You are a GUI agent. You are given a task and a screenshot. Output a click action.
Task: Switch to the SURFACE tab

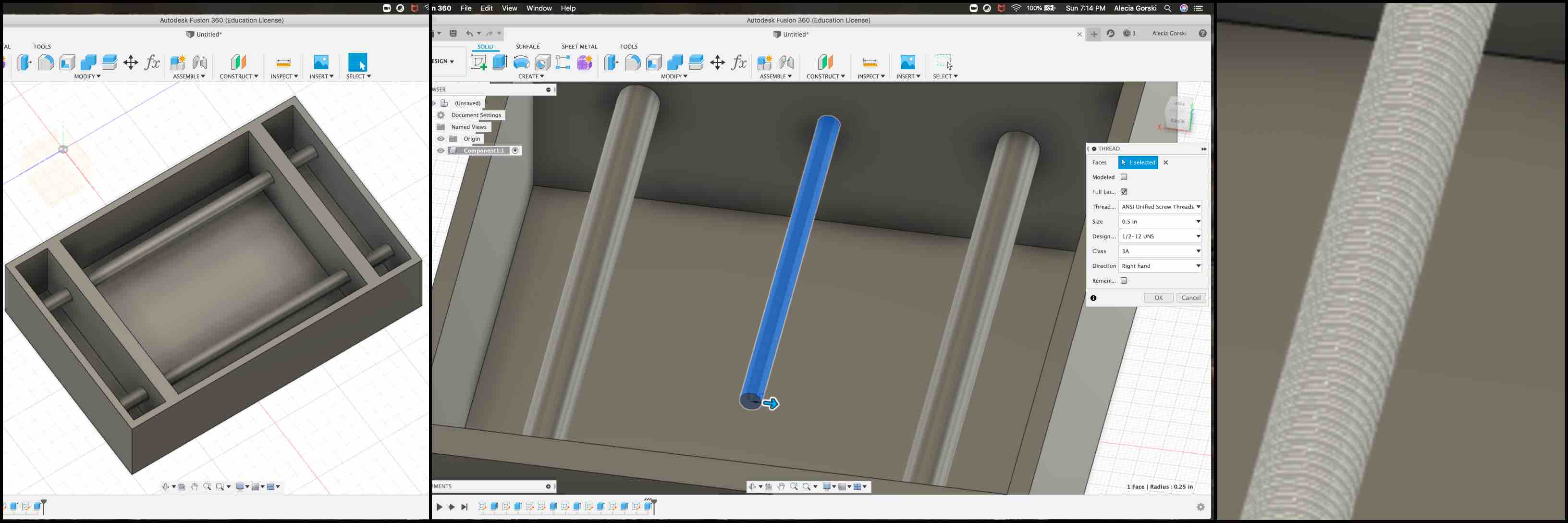(x=527, y=46)
